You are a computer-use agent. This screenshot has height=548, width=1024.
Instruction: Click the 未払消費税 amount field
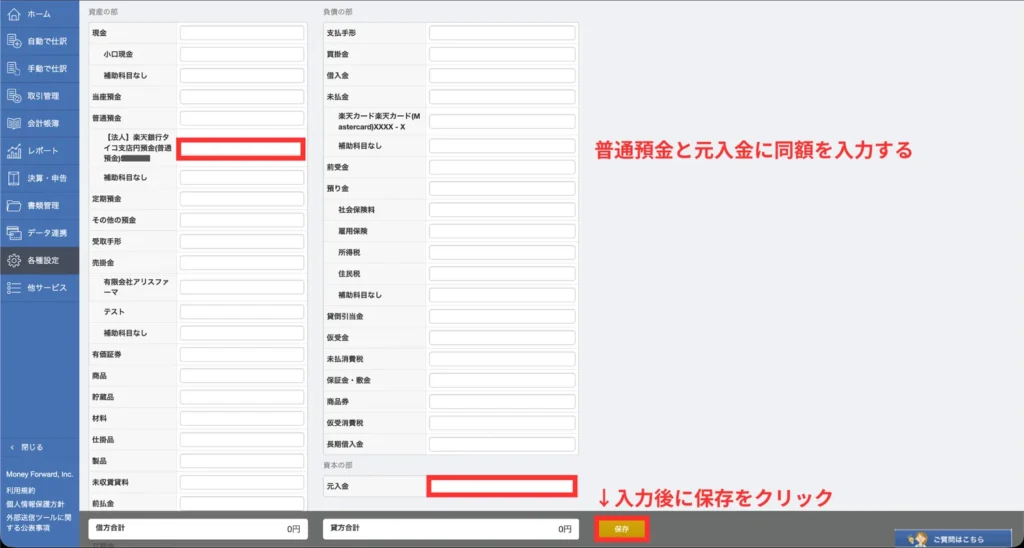click(502, 359)
